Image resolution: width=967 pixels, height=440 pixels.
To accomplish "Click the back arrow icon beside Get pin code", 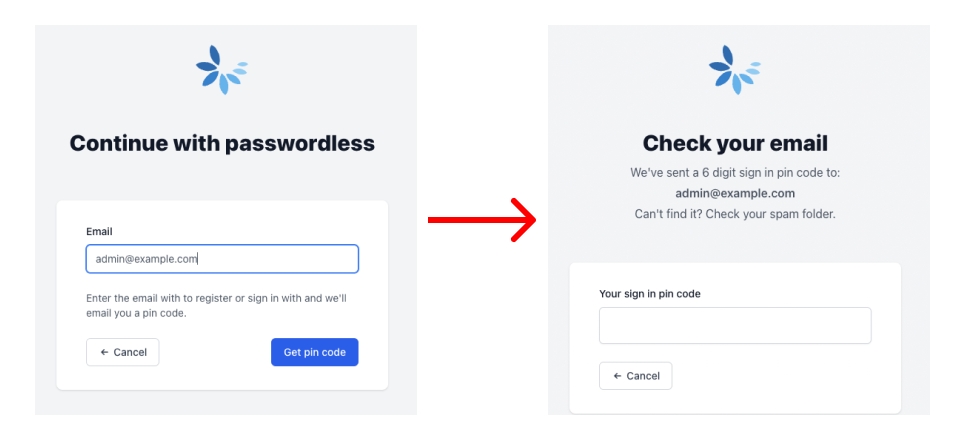I will 104,352.
